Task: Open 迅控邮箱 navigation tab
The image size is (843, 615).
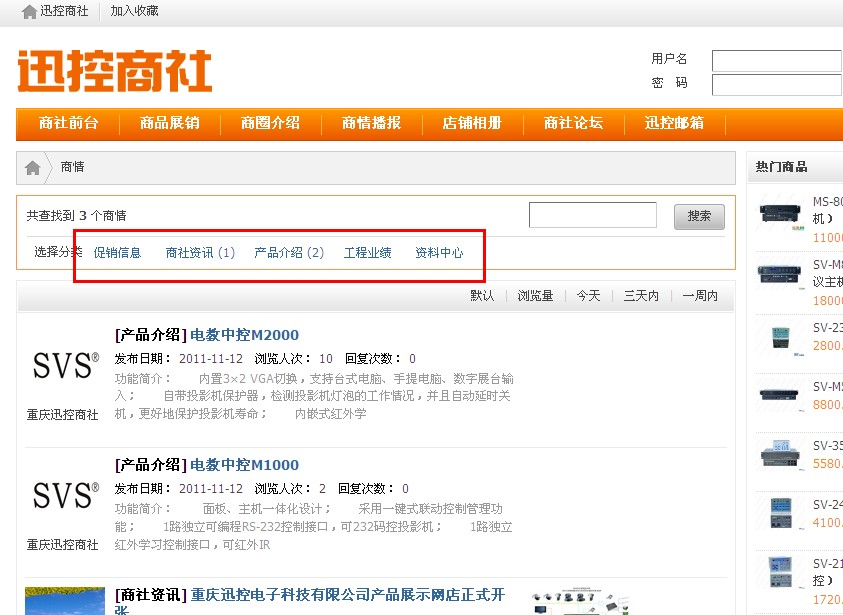Action: click(x=674, y=123)
